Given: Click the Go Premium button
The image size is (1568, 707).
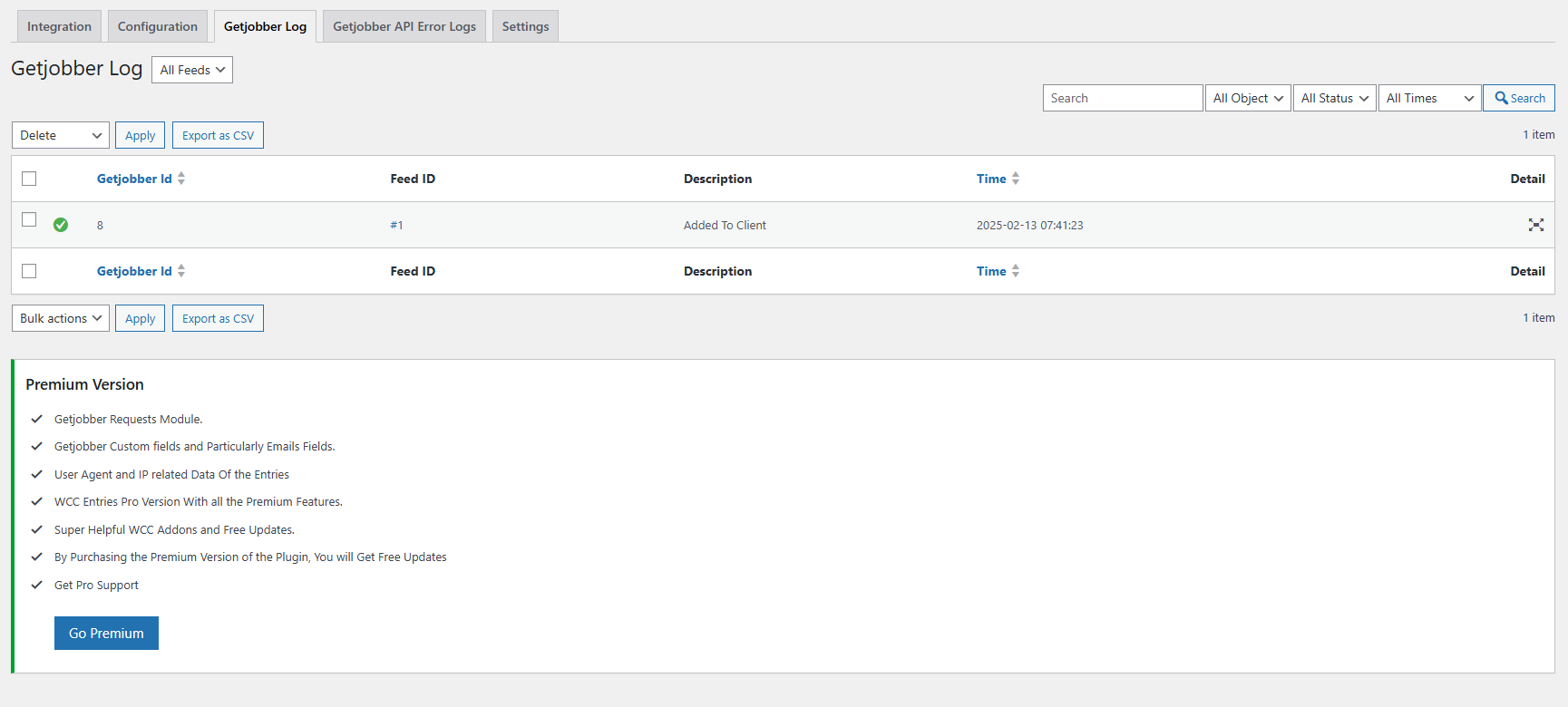Looking at the screenshot, I should pos(106,633).
